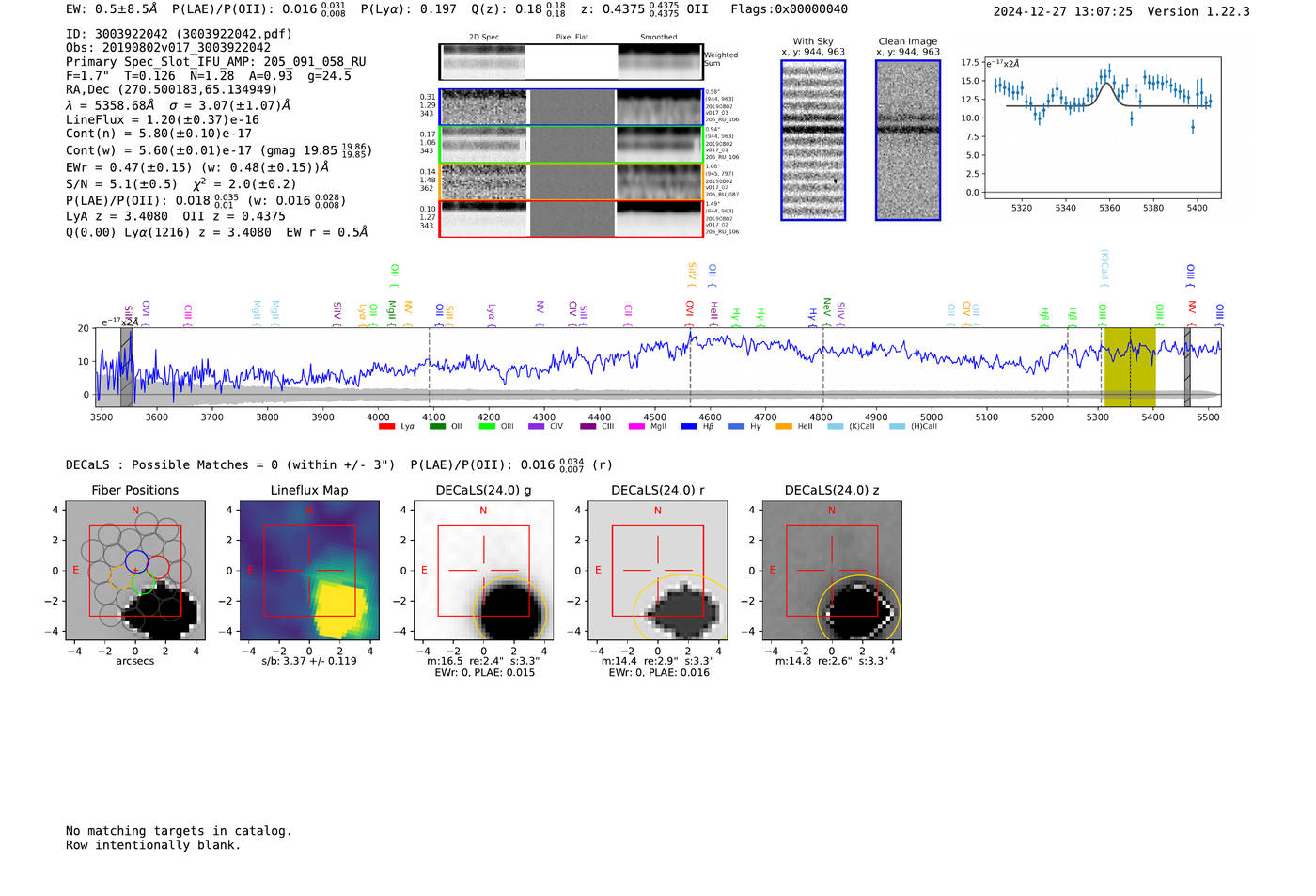1316x896 pixels.
Task: Click the red Lyα legend swatch
Action: pos(386,427)
